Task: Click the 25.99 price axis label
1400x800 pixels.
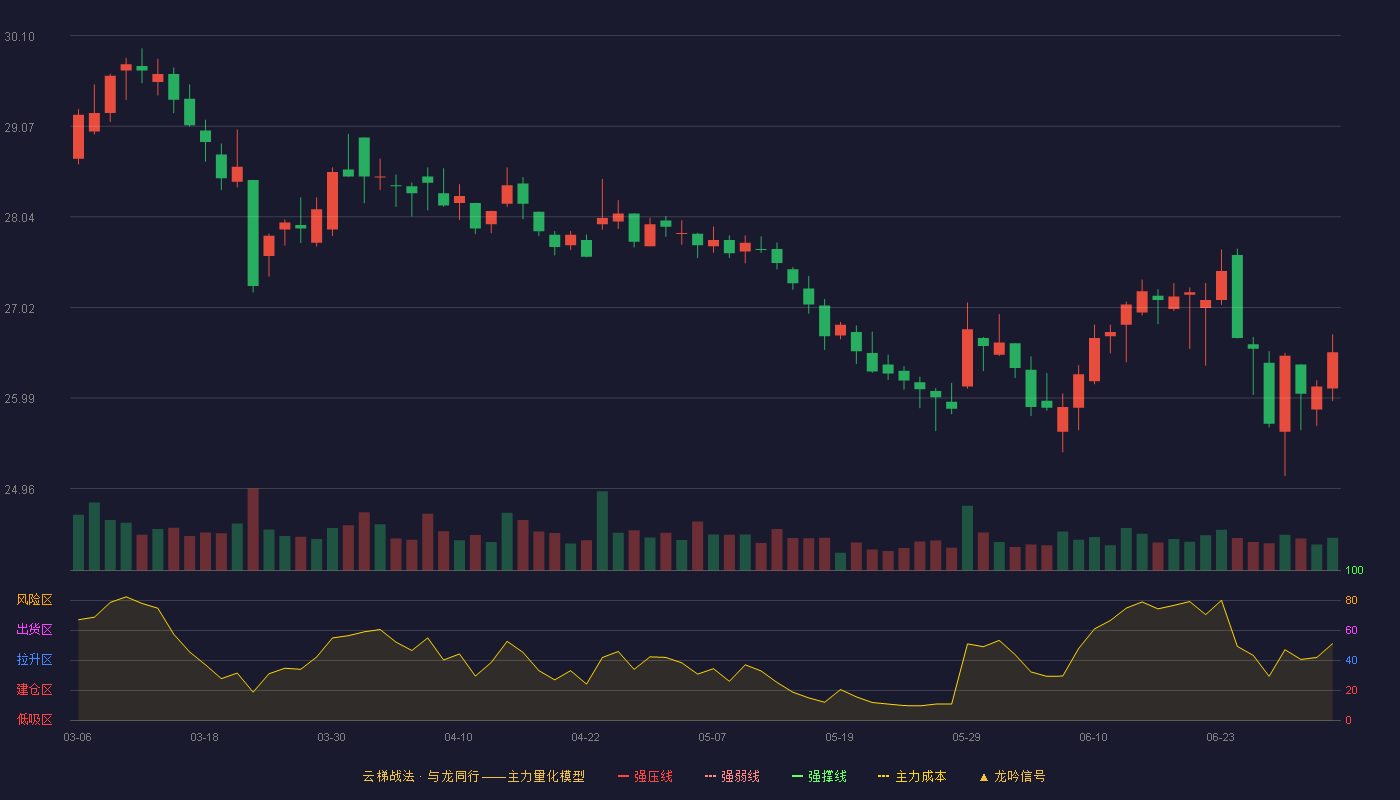Action: click(19, 399)
